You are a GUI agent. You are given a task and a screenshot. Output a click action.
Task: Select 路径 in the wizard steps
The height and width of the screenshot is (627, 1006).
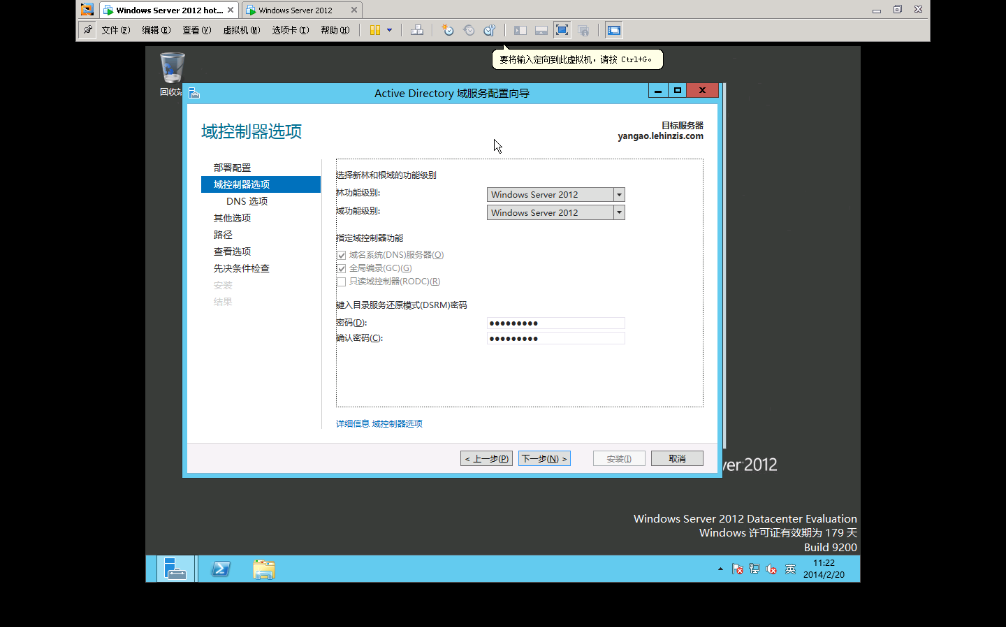(223, 234)
